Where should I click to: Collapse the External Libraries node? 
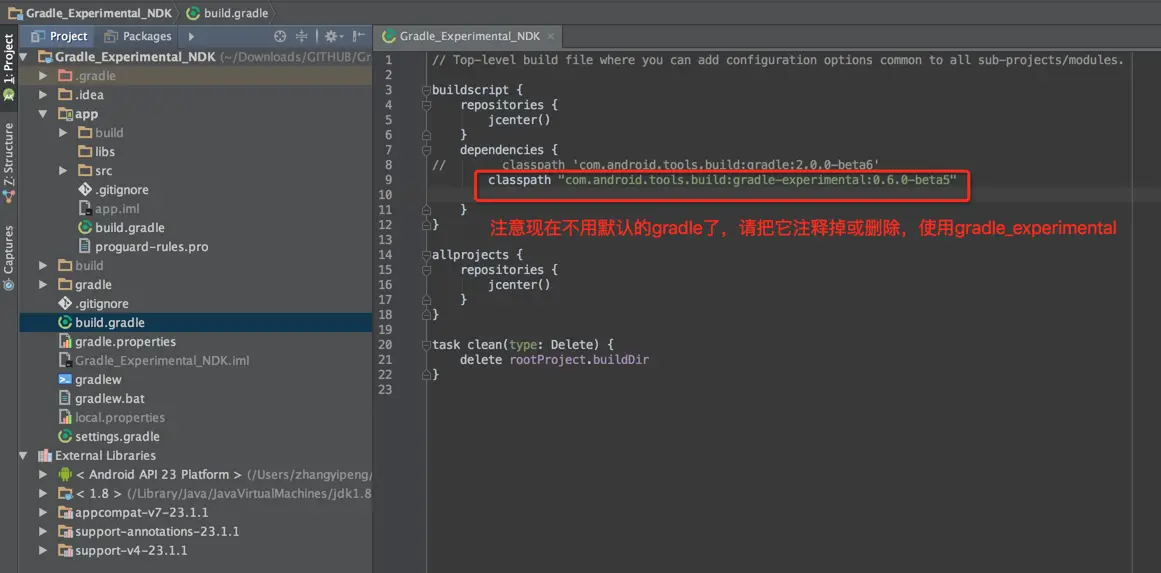(x=25, y=455)
